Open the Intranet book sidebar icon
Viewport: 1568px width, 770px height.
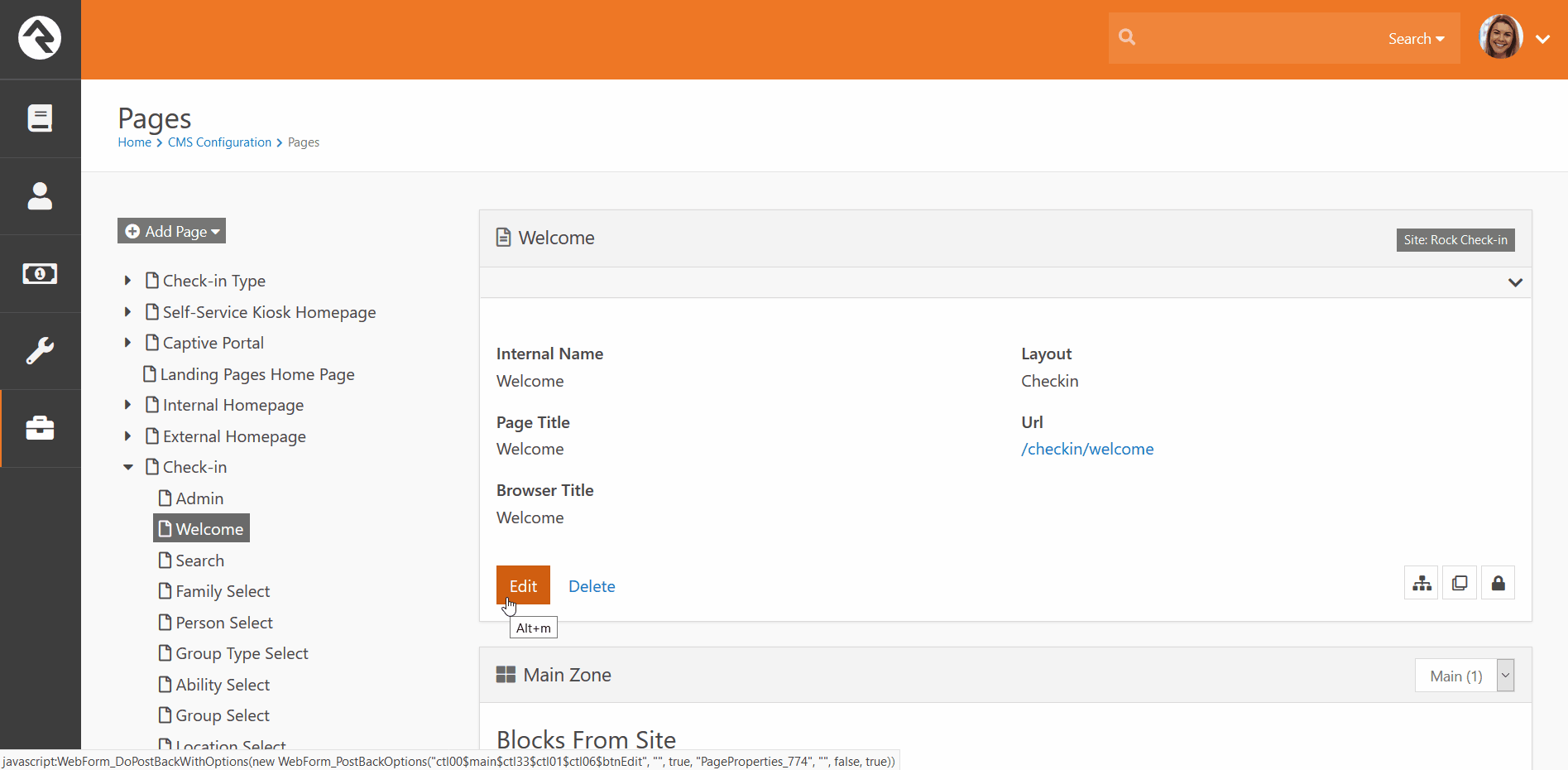tap(40, 118)
